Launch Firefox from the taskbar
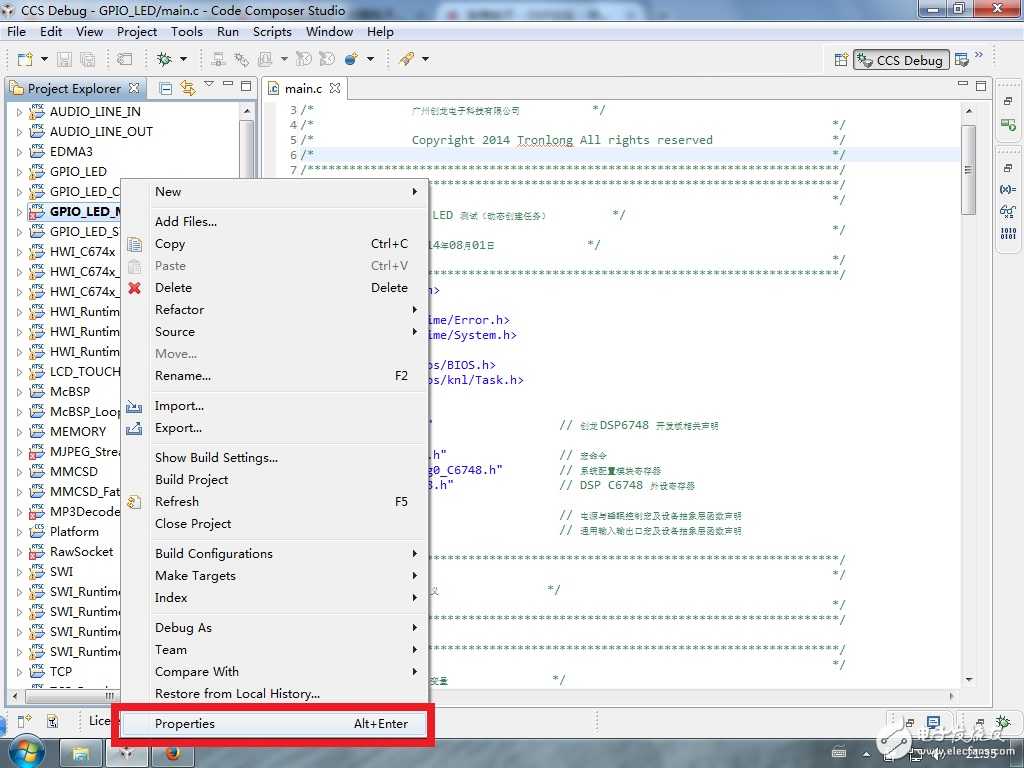 coord(172,752)
